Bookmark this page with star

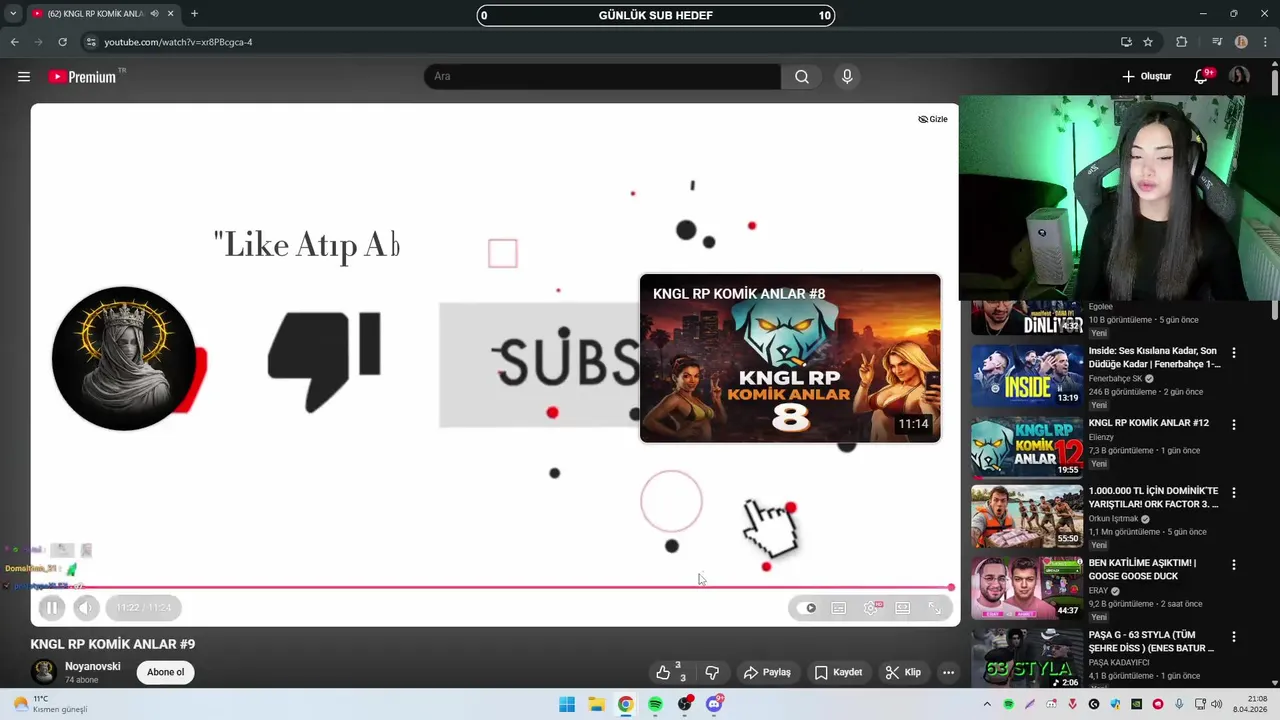1148,42
